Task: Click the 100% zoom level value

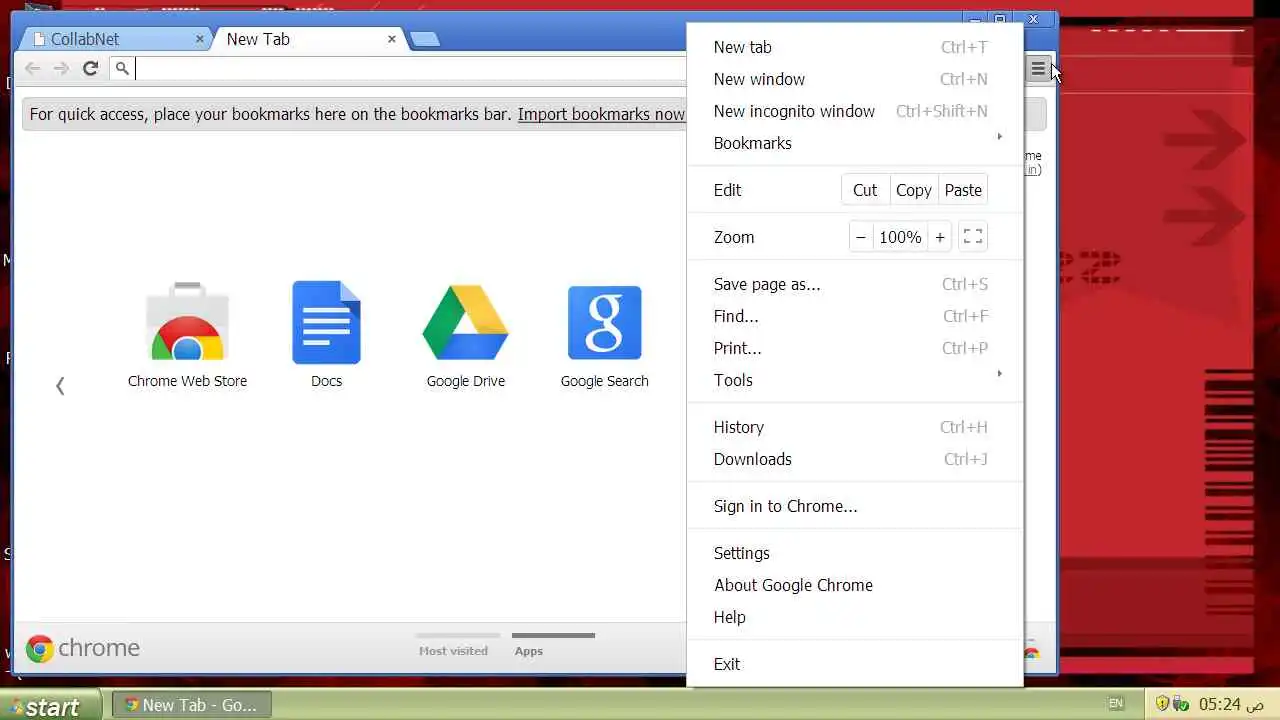Action: pyautogui.click(x=900, y=237)
